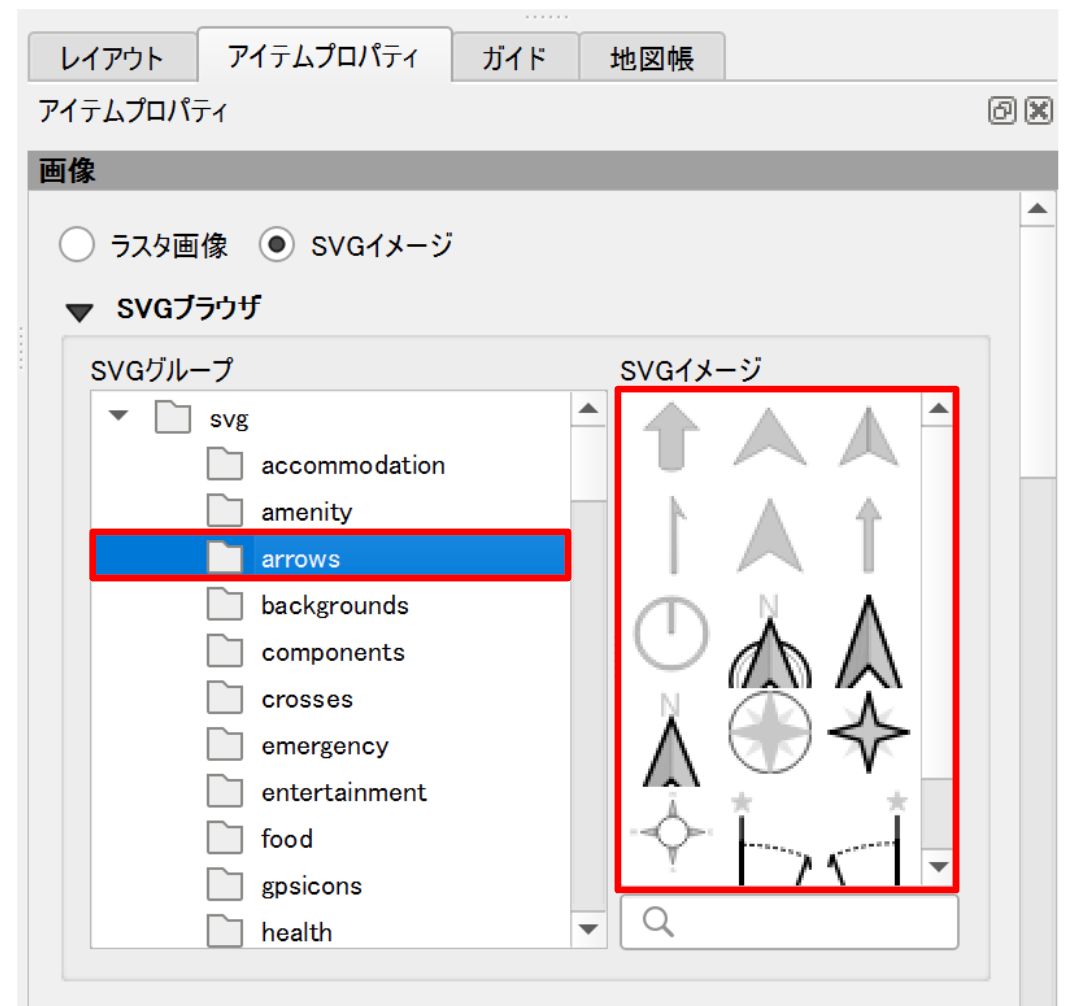Select the thin straight up arrow SVG
The width and height of the screenshot is (1076, 1006).
(x=868, y=535)
